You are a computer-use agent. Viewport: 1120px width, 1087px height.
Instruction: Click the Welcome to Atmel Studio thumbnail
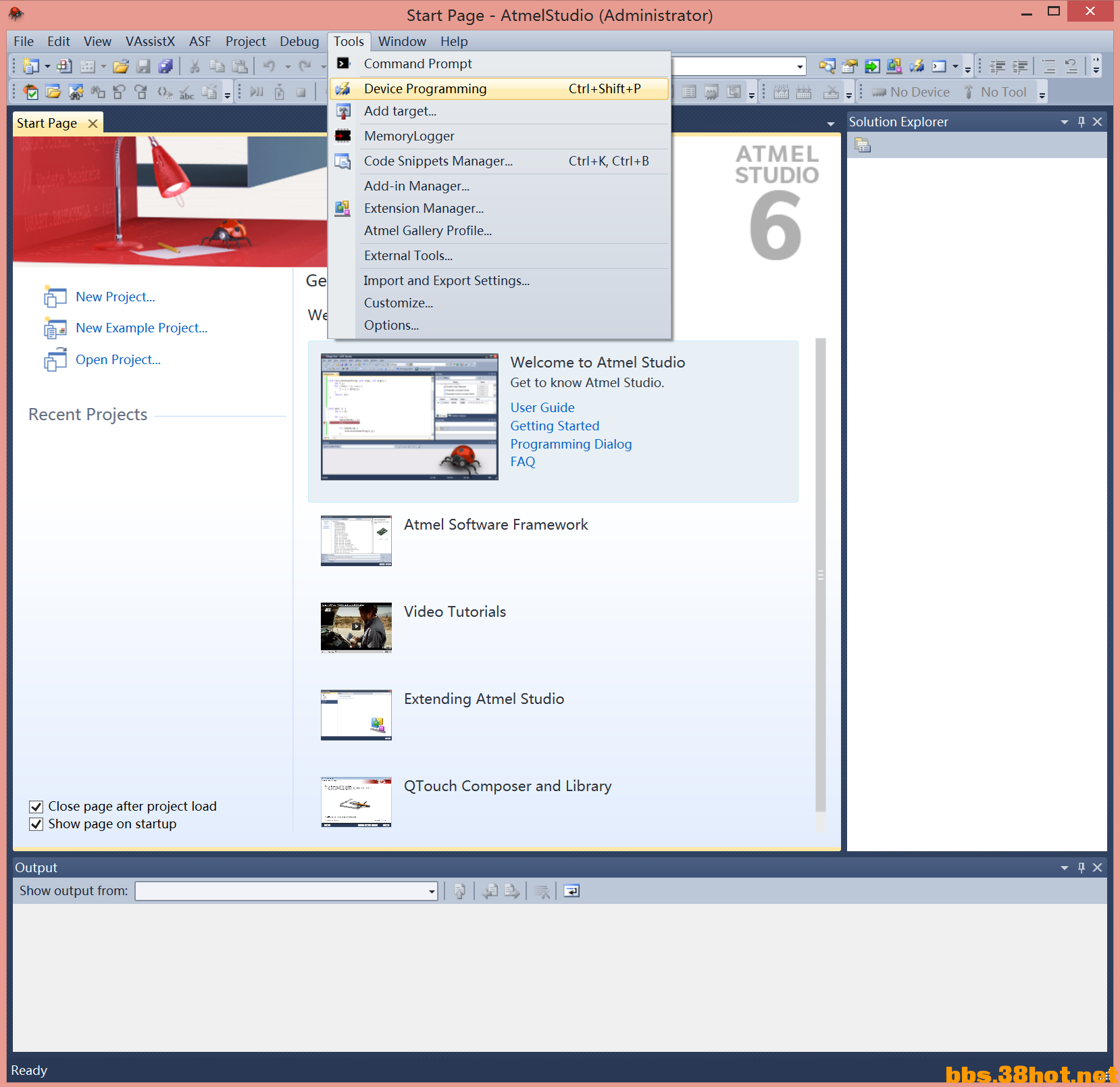409,417
